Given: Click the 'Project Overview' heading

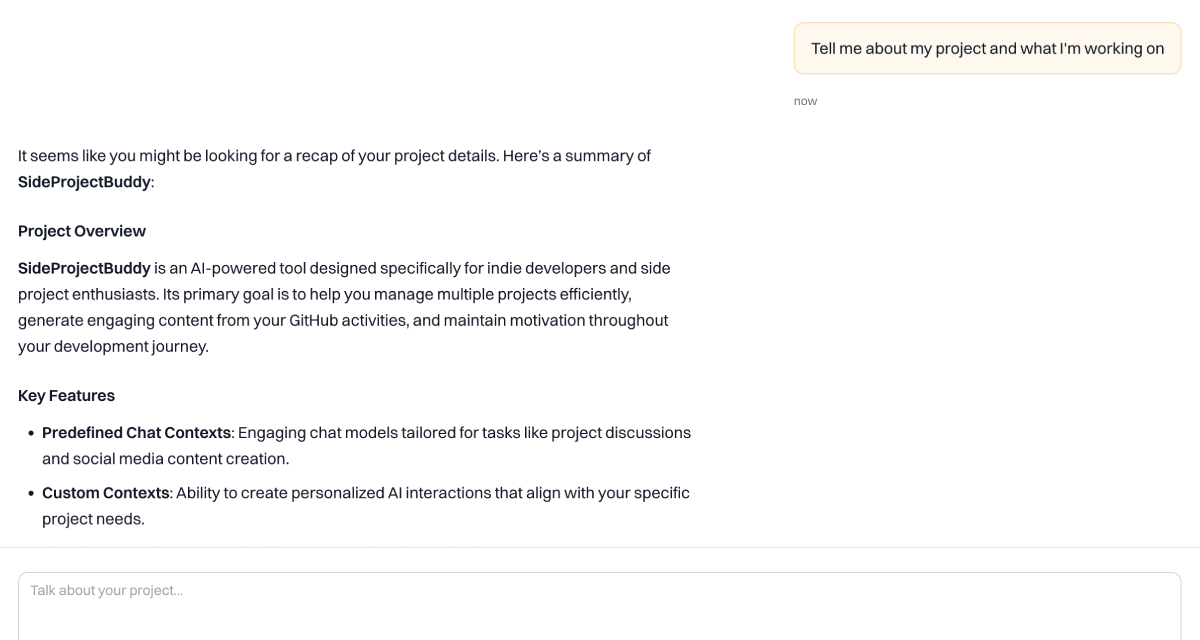Looking at the screenshot, I should (x=82, y=231).
